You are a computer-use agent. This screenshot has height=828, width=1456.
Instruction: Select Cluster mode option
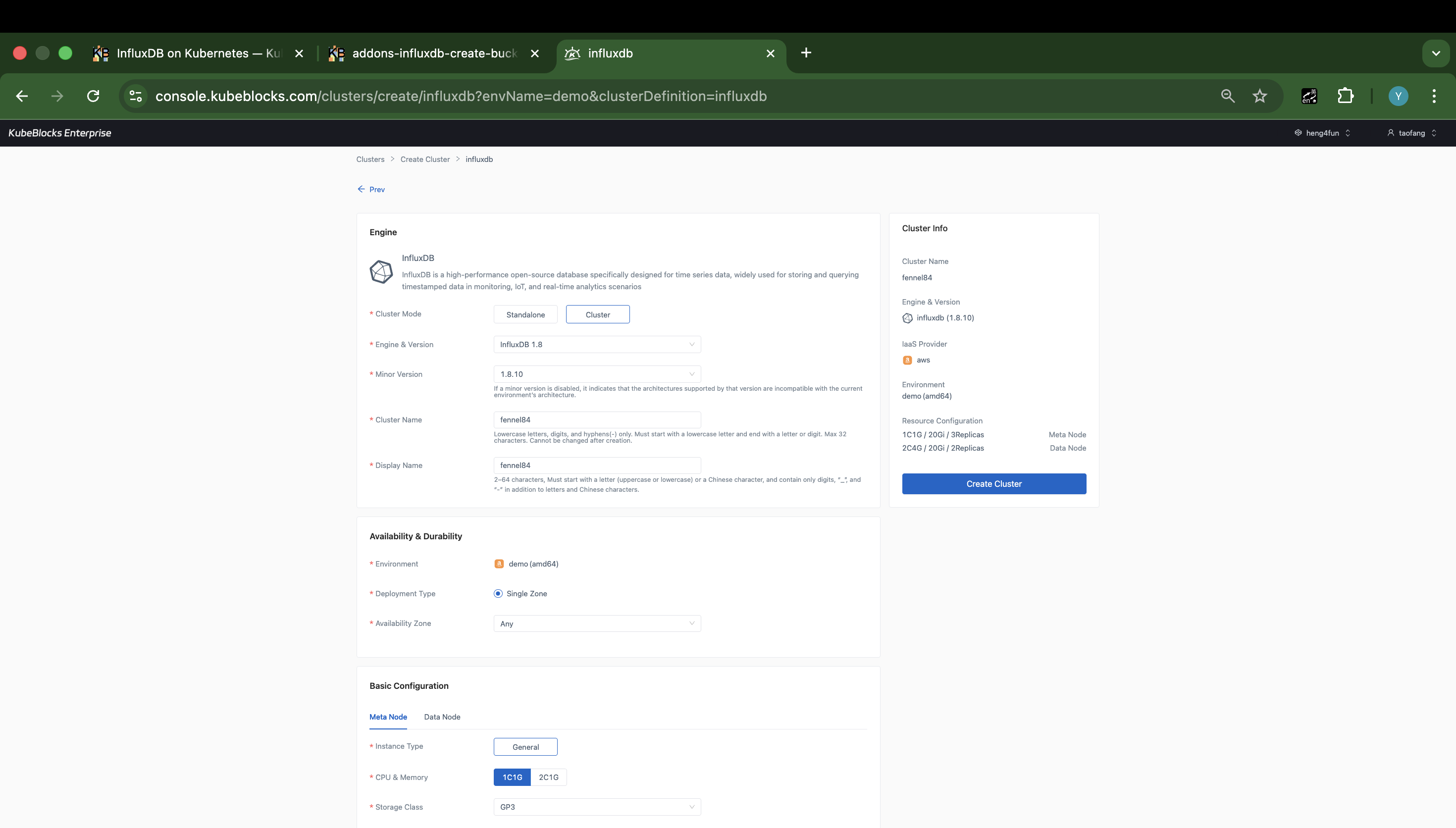[598, 314]
